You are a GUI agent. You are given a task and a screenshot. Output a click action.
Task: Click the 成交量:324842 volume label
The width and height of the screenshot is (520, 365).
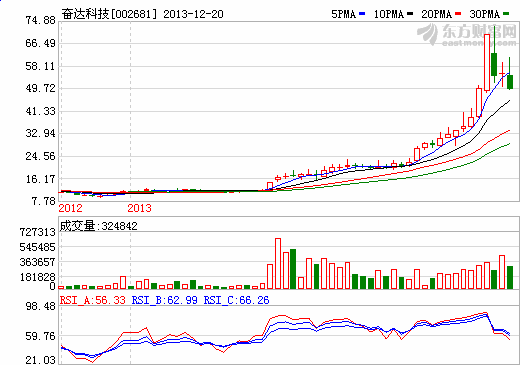coord(98,226)
